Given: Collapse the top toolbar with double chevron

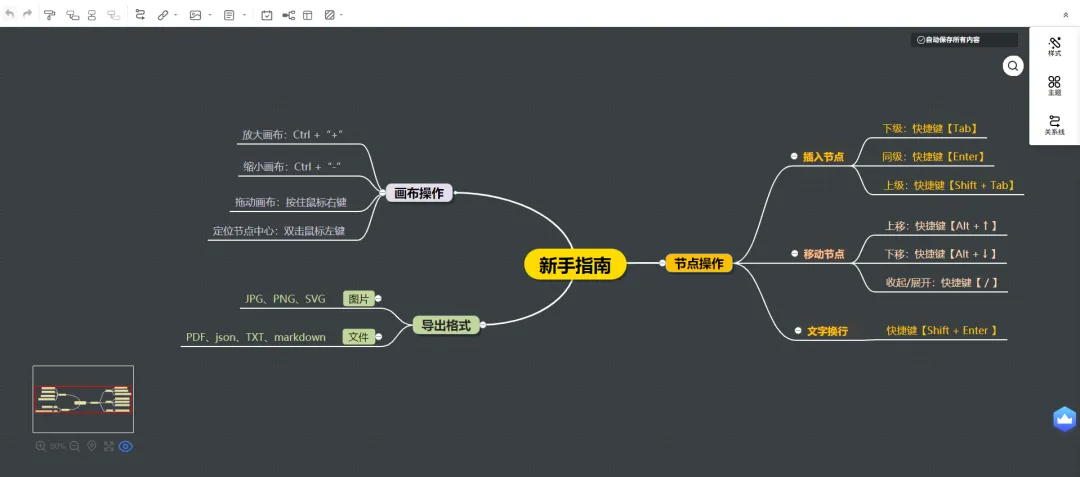Looking at the screenshot, I should point(1066,14).
